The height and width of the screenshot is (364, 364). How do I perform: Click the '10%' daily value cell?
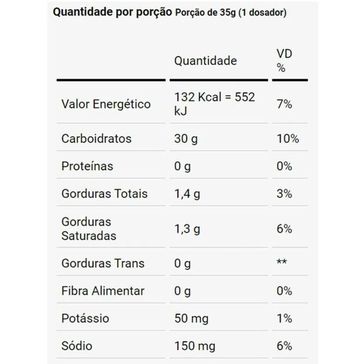pos(288,139)
